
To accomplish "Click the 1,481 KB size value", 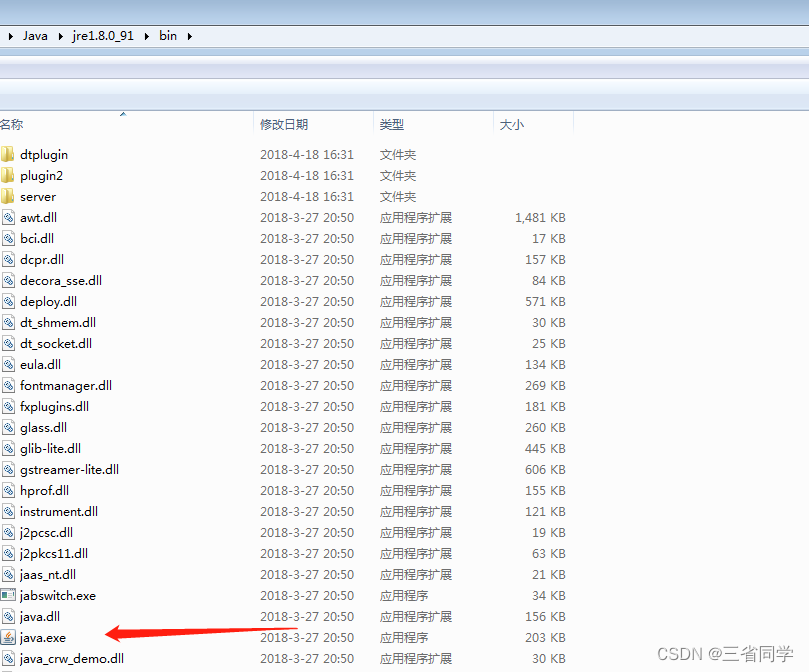I will [540, 217].
